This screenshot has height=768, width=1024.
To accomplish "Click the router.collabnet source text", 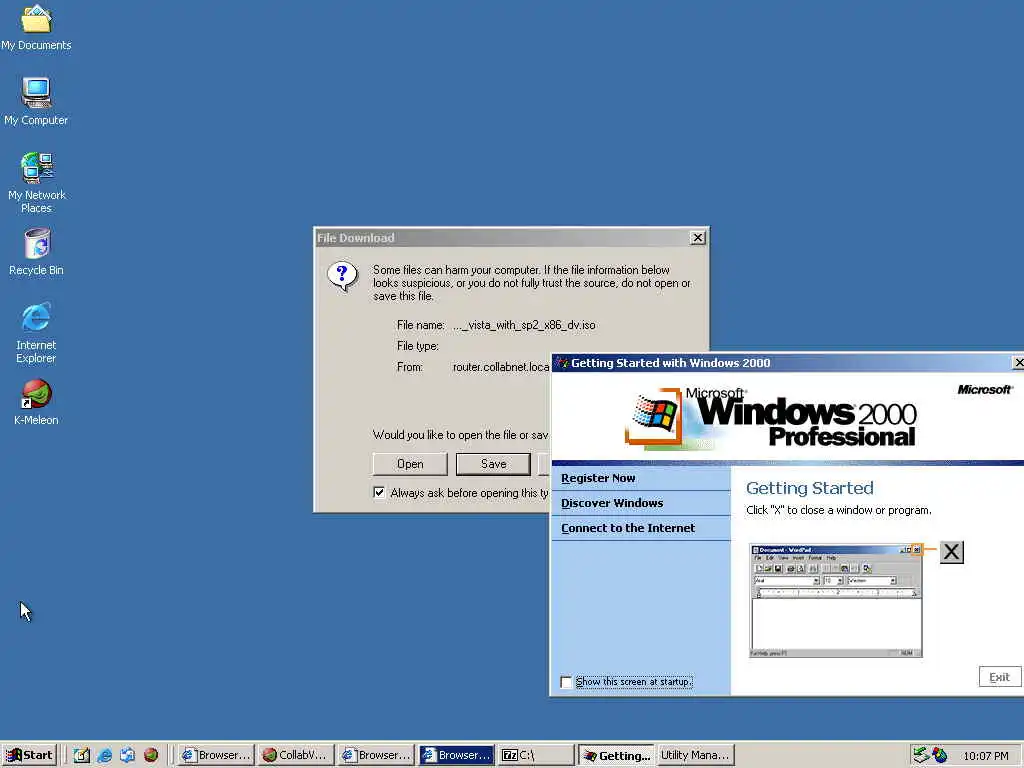I will tap(501, 367).
